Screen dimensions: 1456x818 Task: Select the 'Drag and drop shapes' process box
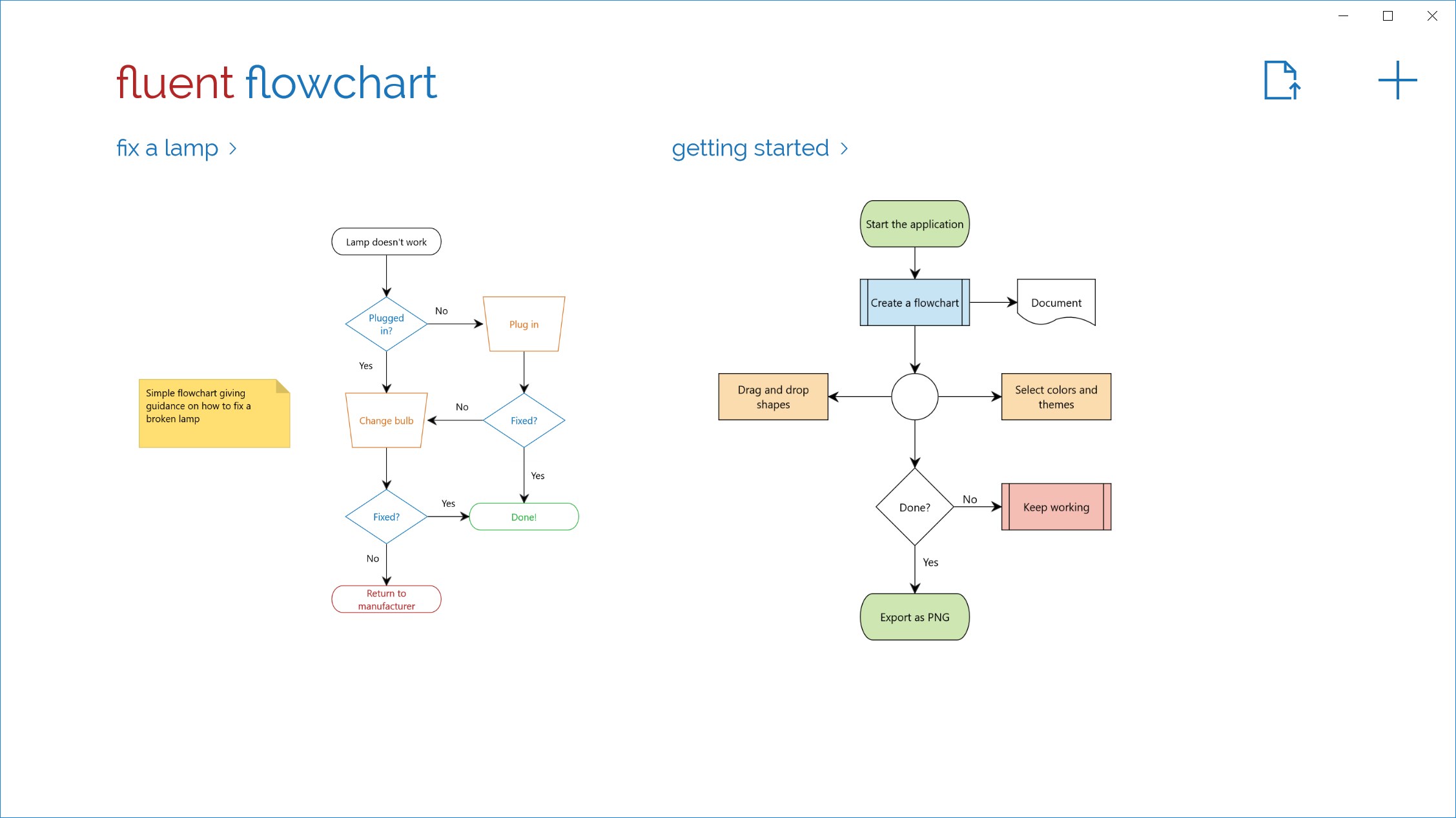click(x=773, y=396)
